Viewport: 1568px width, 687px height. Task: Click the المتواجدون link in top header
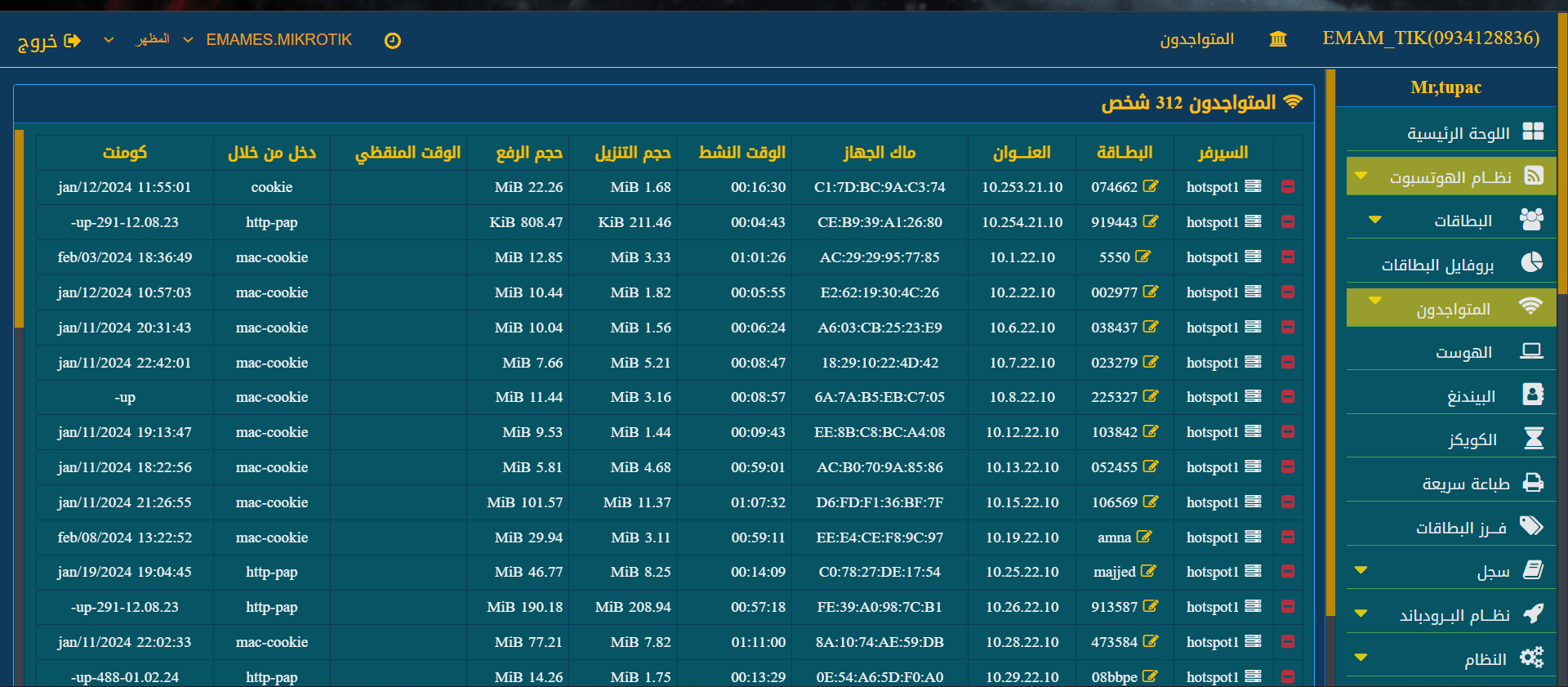[x=1196, y=39]
